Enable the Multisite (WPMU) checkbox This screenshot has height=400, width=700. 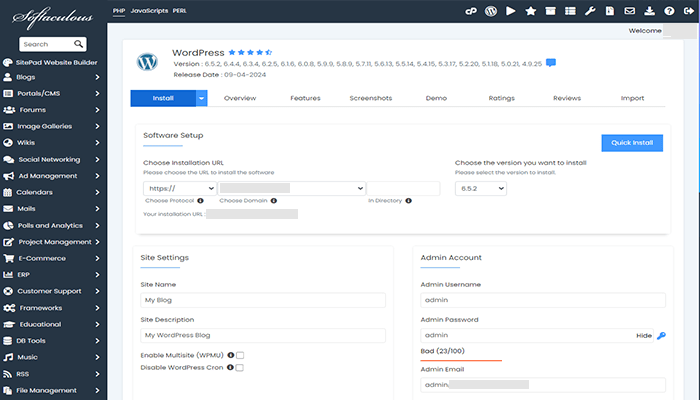pos(240,354)
